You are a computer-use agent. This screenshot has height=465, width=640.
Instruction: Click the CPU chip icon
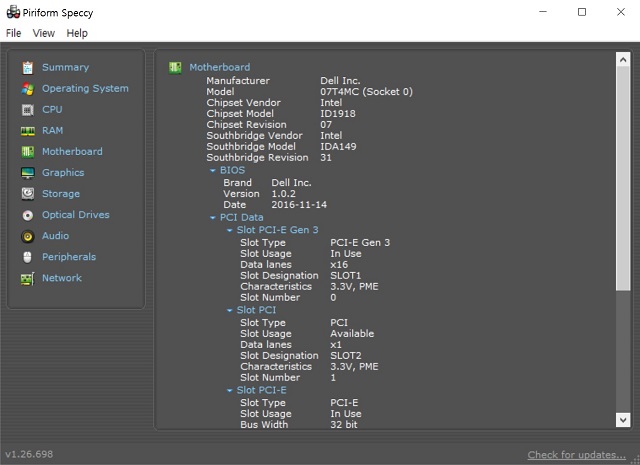(27, 110)
